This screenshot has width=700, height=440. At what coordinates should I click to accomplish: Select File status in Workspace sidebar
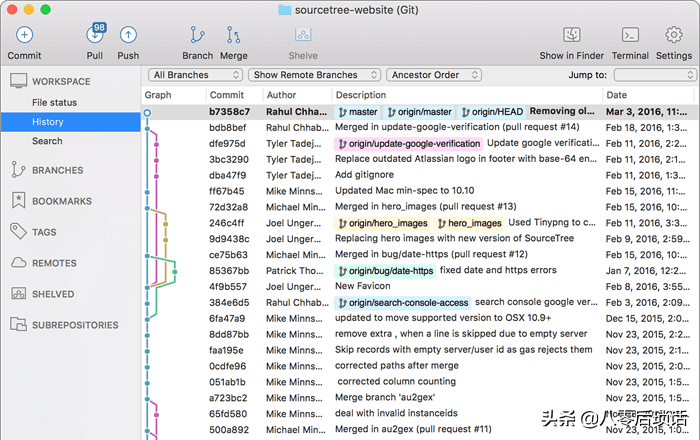coord(54,103)
